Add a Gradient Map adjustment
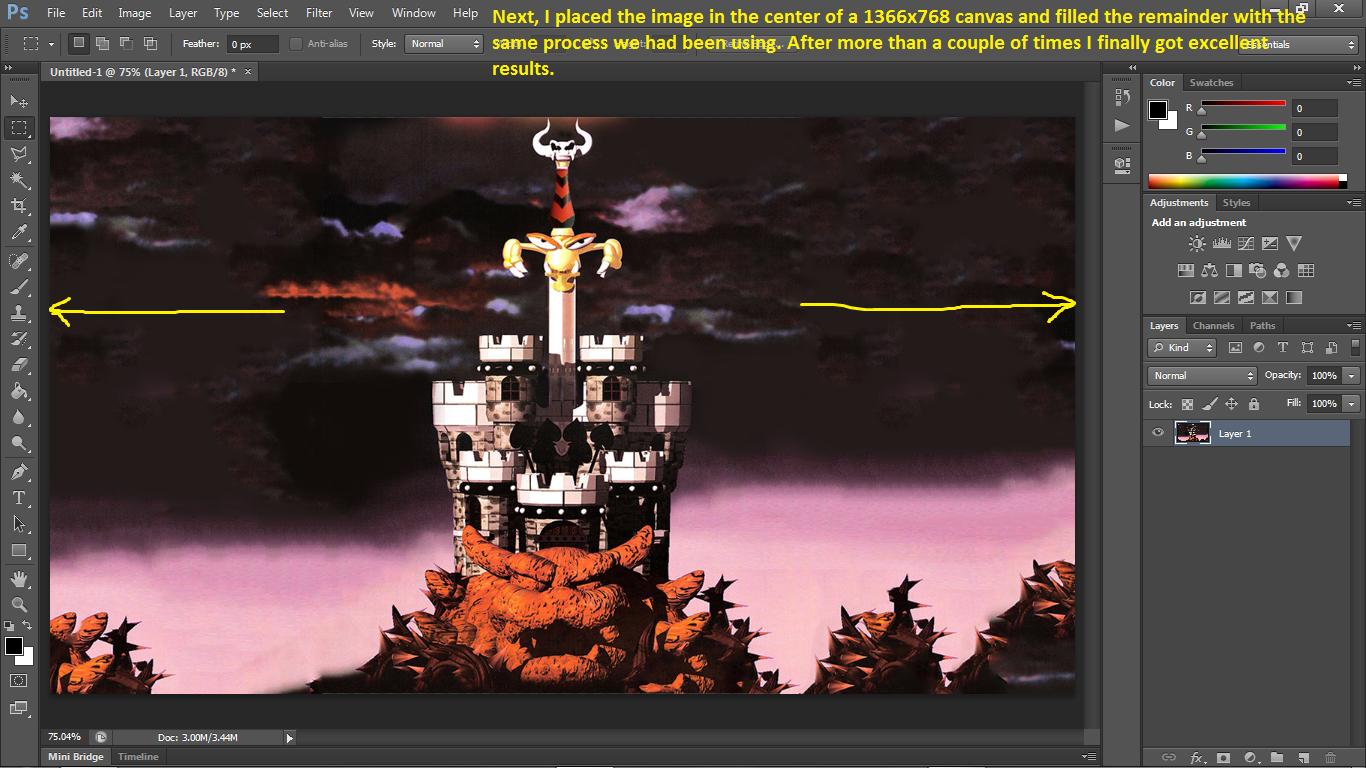The width and height of the screenshot is (1366, 768). click(x=1294, y=297)
